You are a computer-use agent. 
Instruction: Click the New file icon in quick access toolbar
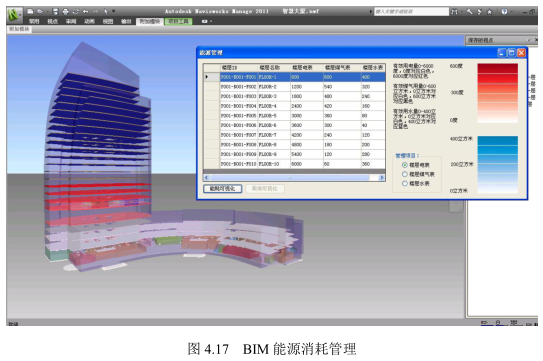[30, 11]
